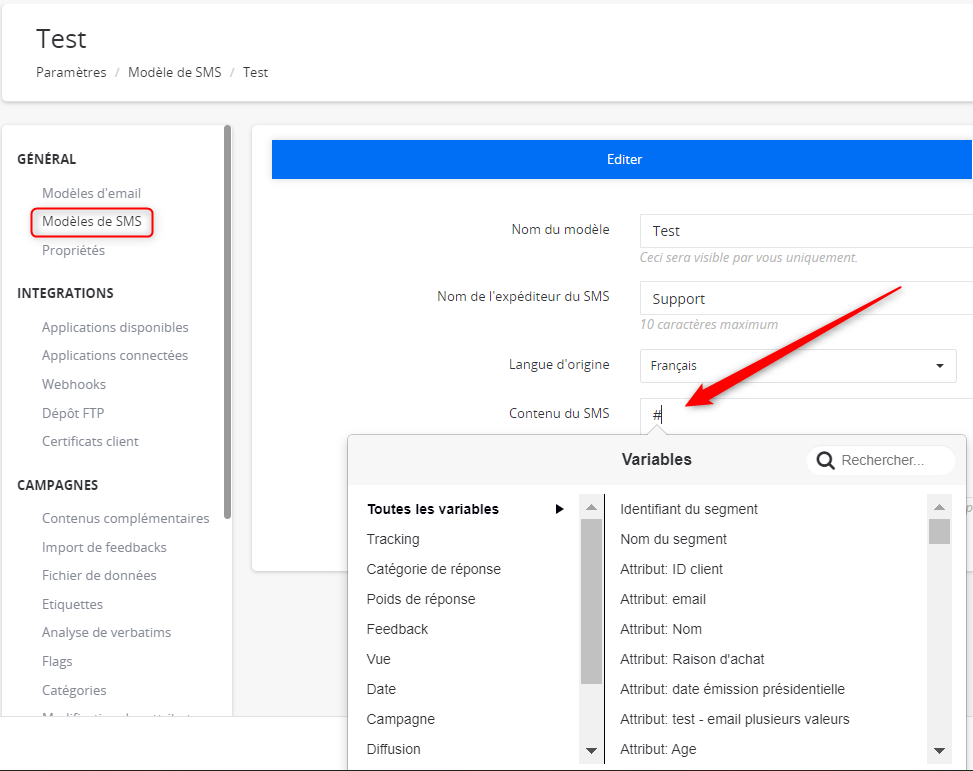
Task: Expand the Toutes les variables category arrow
Action: click(560, 509)
